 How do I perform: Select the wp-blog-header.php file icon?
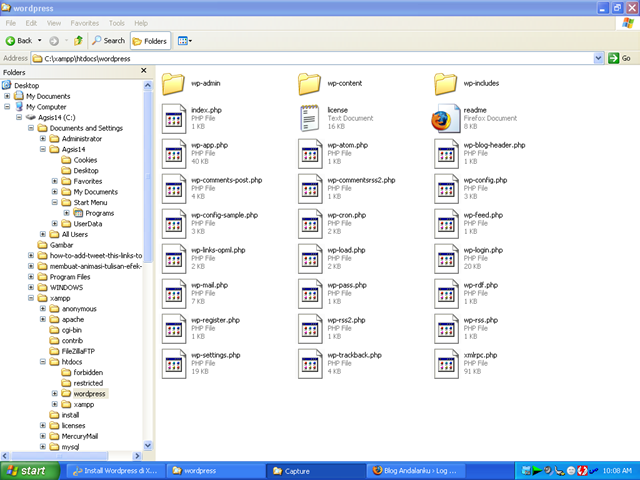tap(447, 153)
